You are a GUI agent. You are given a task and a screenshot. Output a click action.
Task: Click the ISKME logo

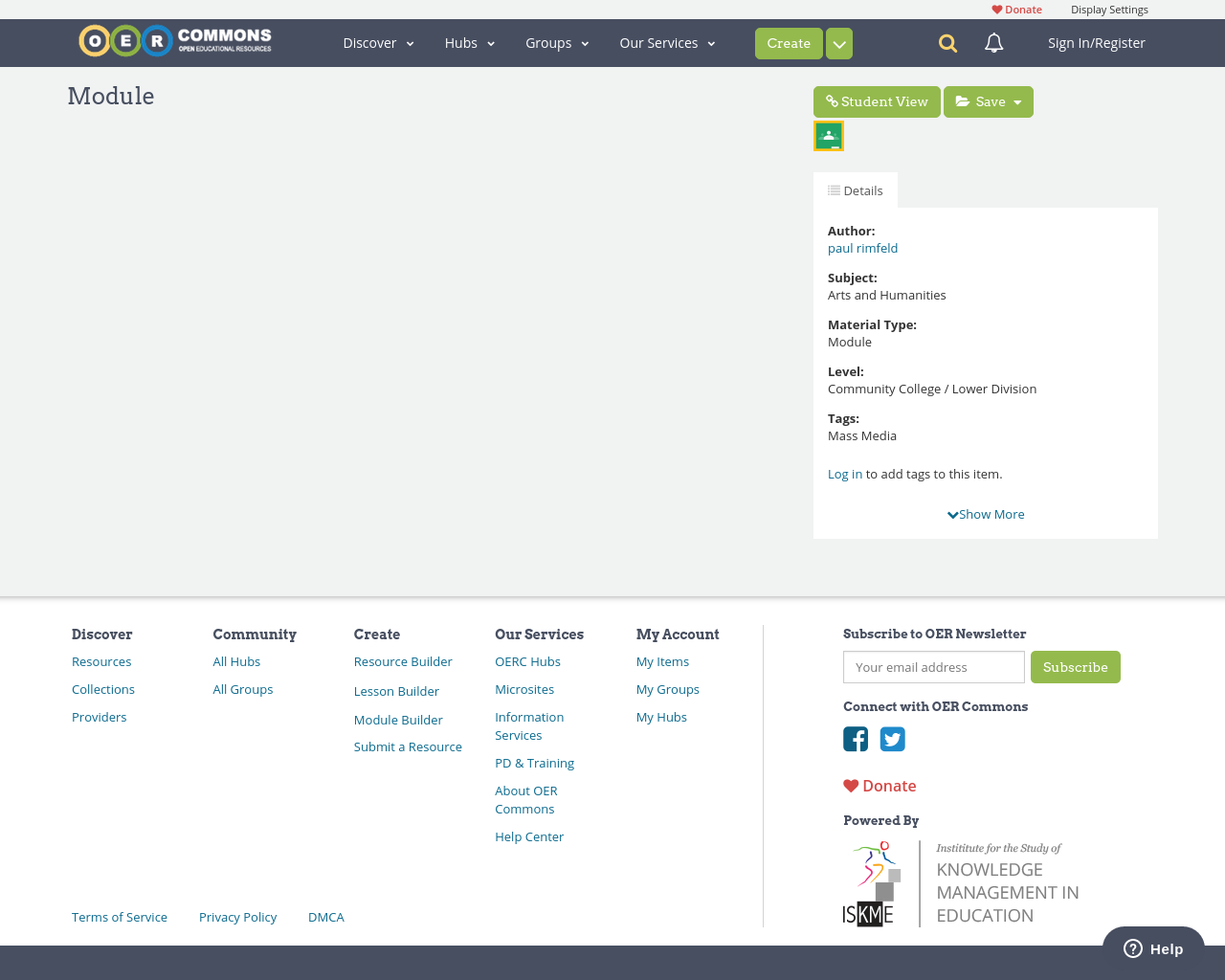click(x=961, y=884)
